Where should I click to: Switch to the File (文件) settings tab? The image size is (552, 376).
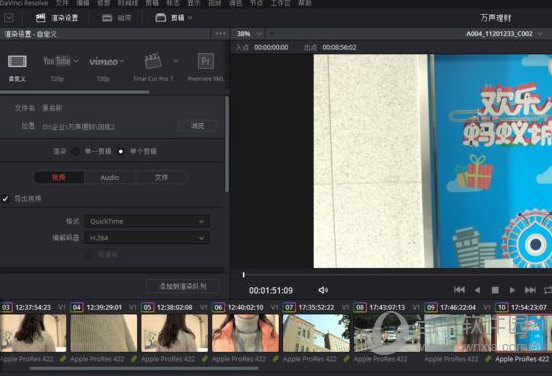[x=161, y=177]
